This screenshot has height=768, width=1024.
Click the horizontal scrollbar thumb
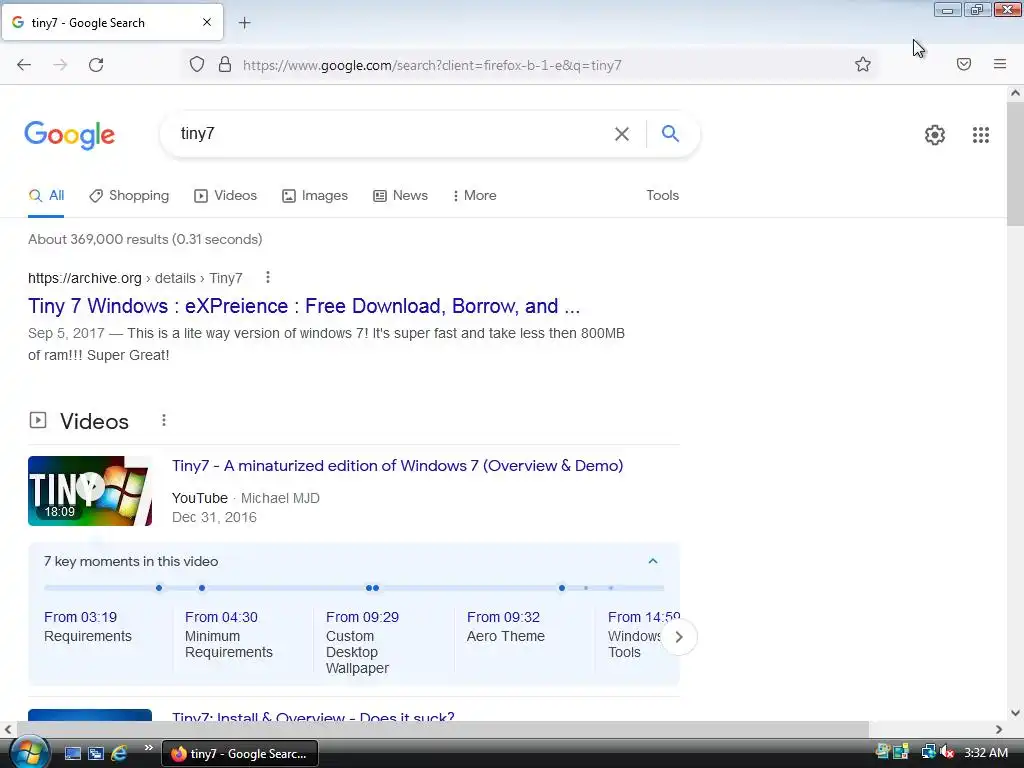[x=443, y=729]
